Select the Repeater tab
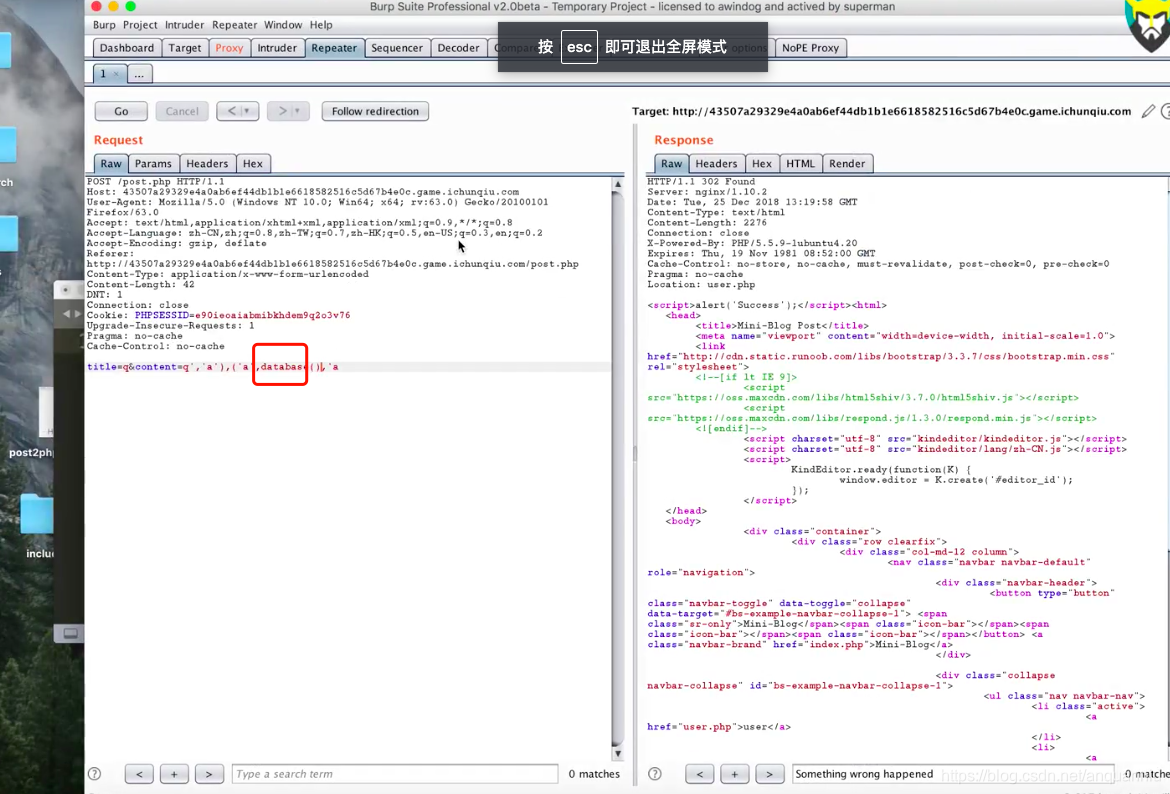 (334, 48)
